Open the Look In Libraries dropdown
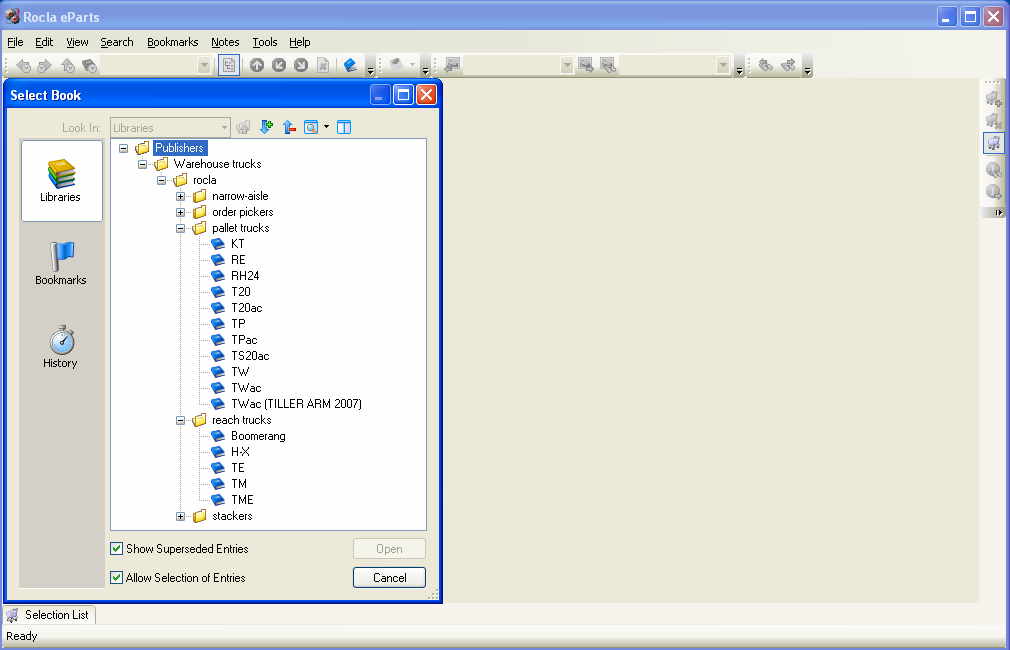This screenshot has height=650, width=1010. [170, 128]
